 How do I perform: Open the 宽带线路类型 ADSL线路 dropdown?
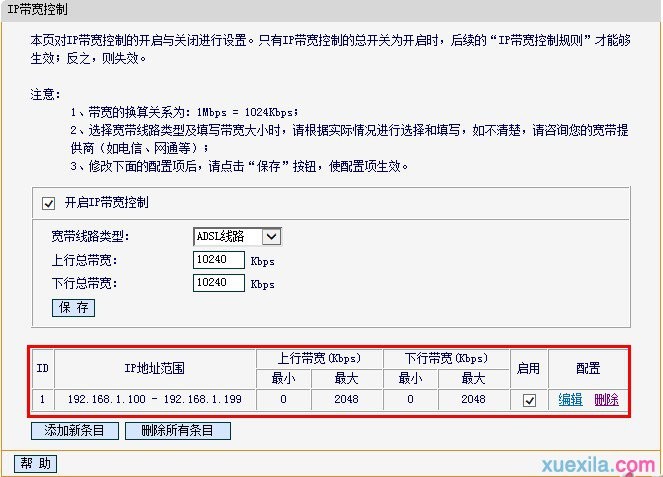pyautogui.click(x=237, y=236)
